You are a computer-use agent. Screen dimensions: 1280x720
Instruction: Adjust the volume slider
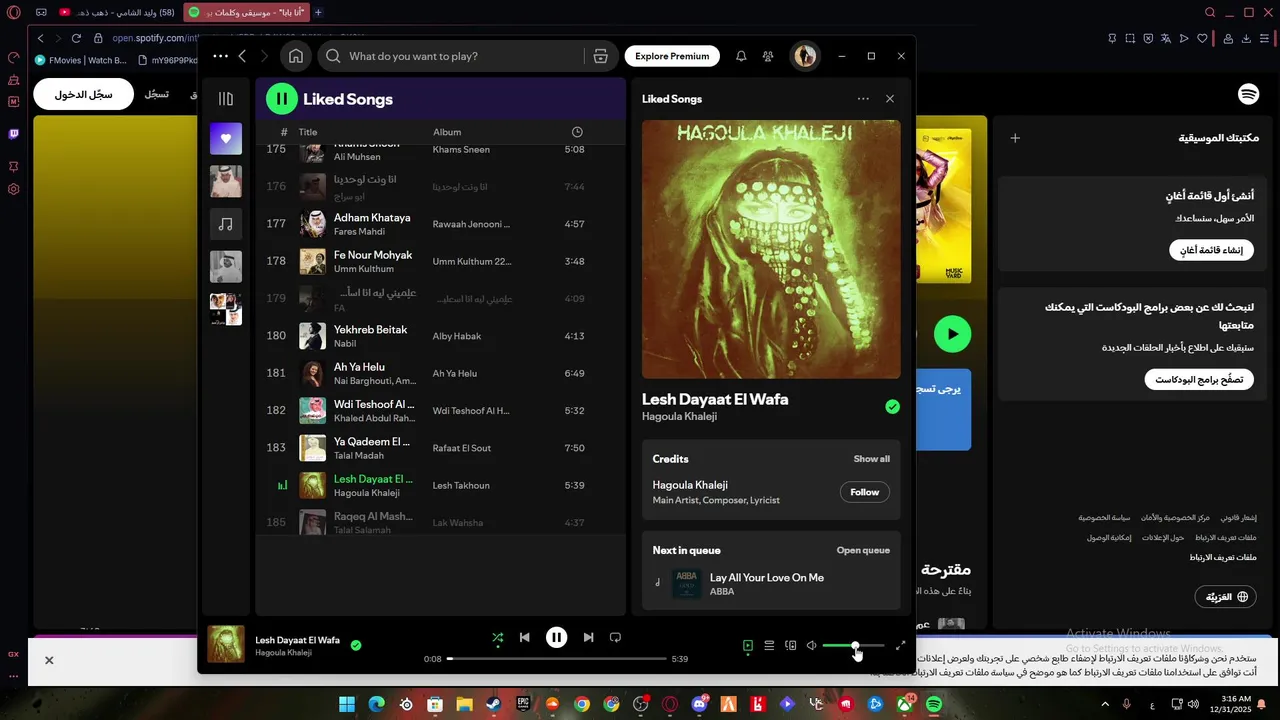853,646
